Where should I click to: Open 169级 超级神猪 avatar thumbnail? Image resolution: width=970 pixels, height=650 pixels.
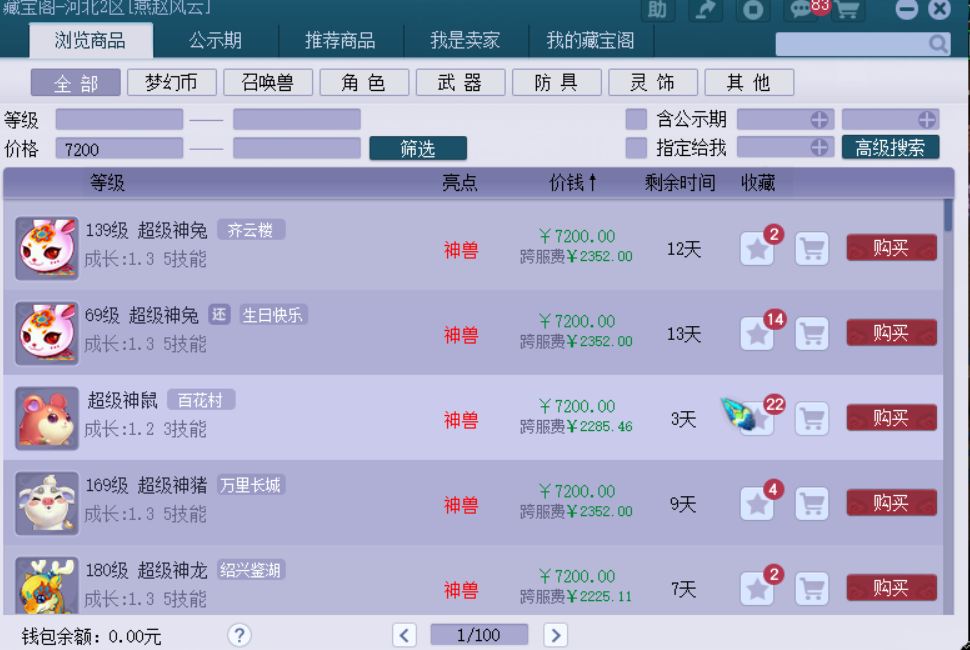[47, 503]
